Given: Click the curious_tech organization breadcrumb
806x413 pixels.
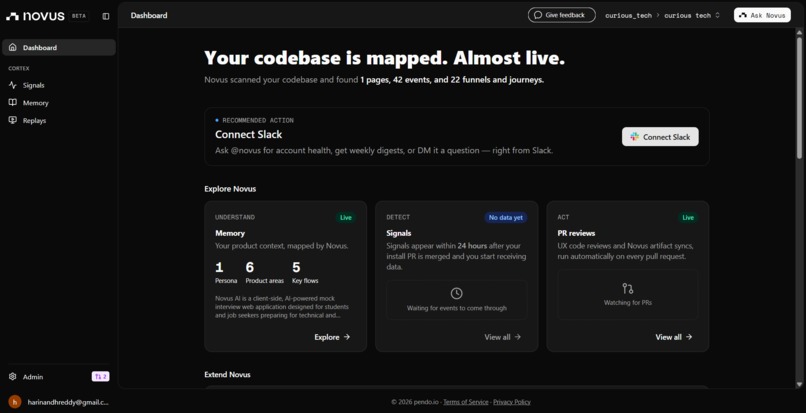Looking at the screenshot, I should pyautogui.click(x=628, y=15).
